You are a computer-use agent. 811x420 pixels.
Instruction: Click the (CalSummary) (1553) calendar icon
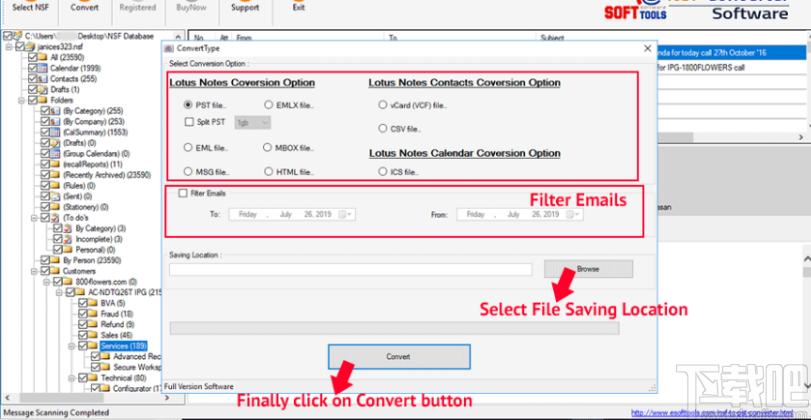click(56, 132)
